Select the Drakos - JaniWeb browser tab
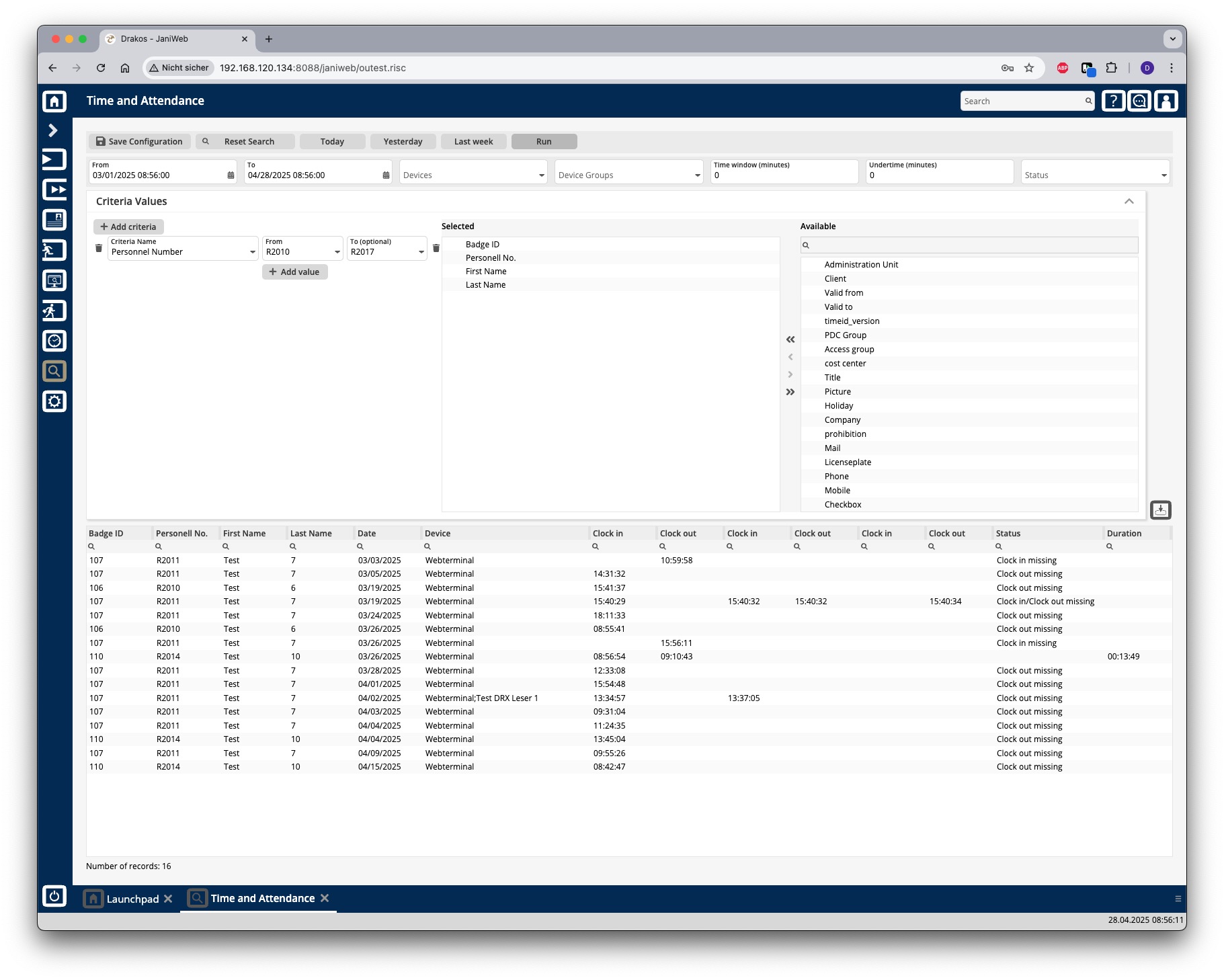Screen dimensions: 1224x980 coord(177,39)
